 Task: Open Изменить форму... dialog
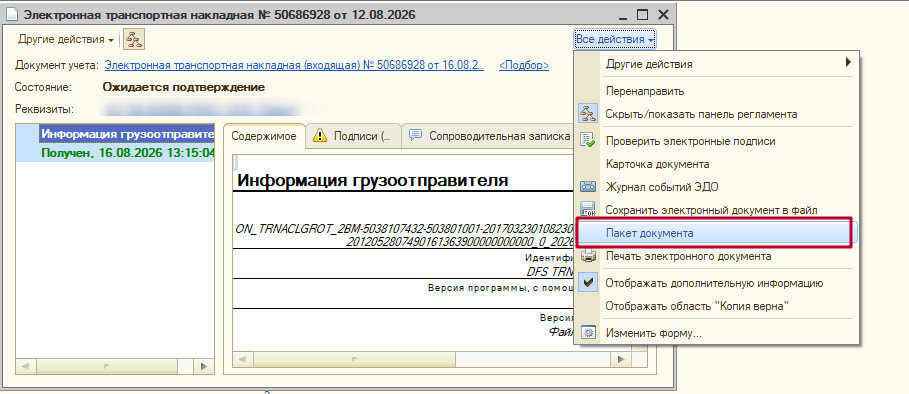coord(716,333)
